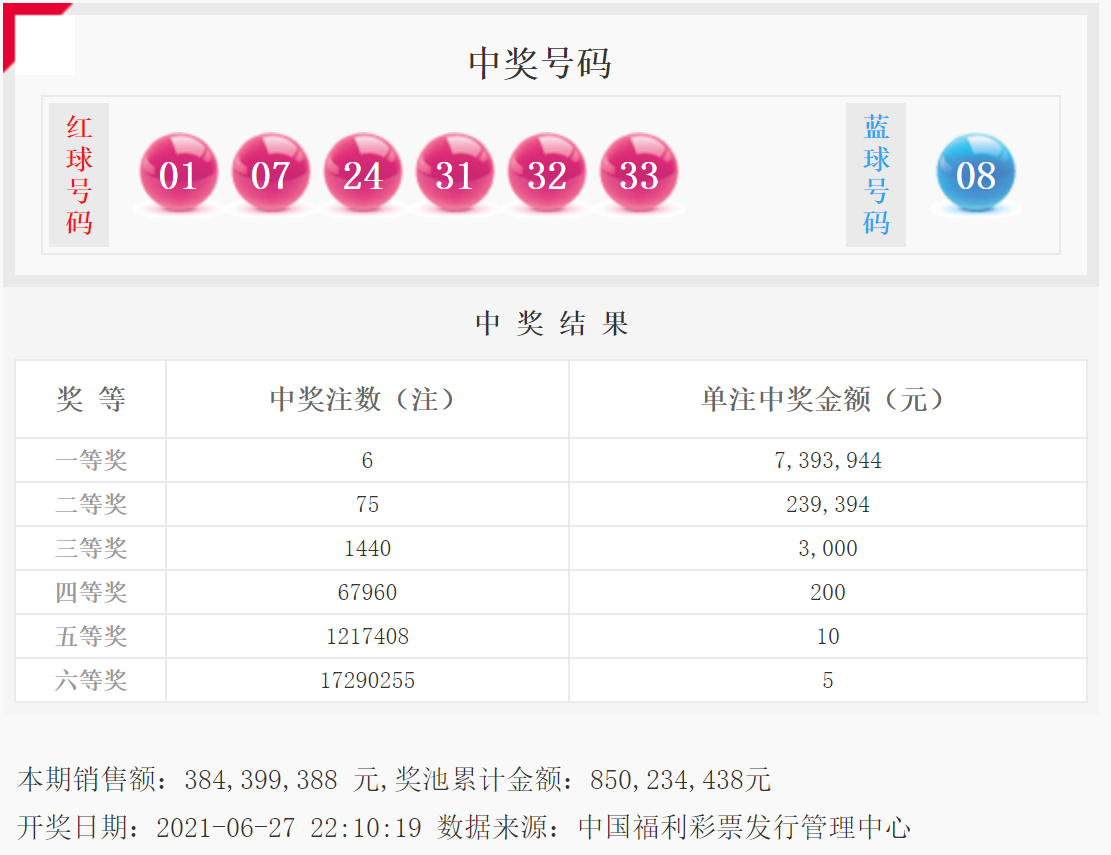Click the first prize amount 7,393,944

[827, 461]
